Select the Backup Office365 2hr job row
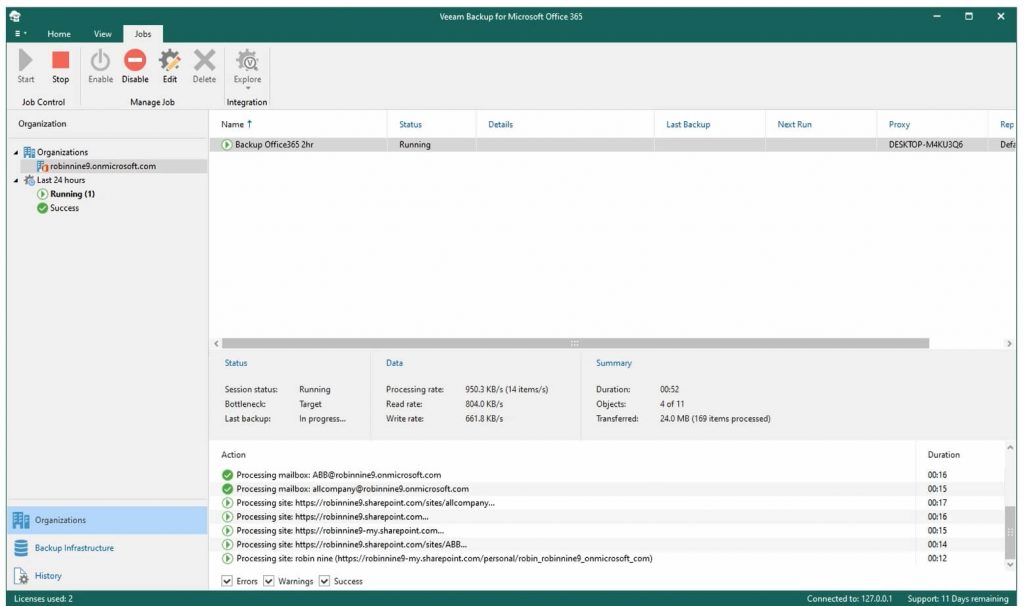 pos(613,144)
